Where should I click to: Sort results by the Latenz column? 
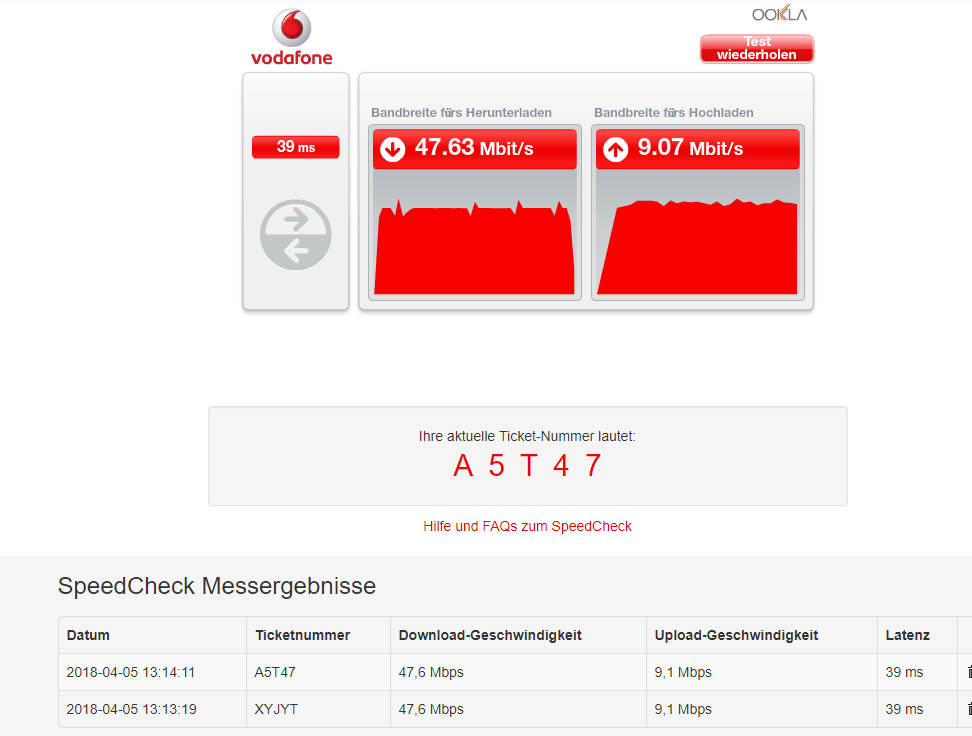[x=907, y=635]
